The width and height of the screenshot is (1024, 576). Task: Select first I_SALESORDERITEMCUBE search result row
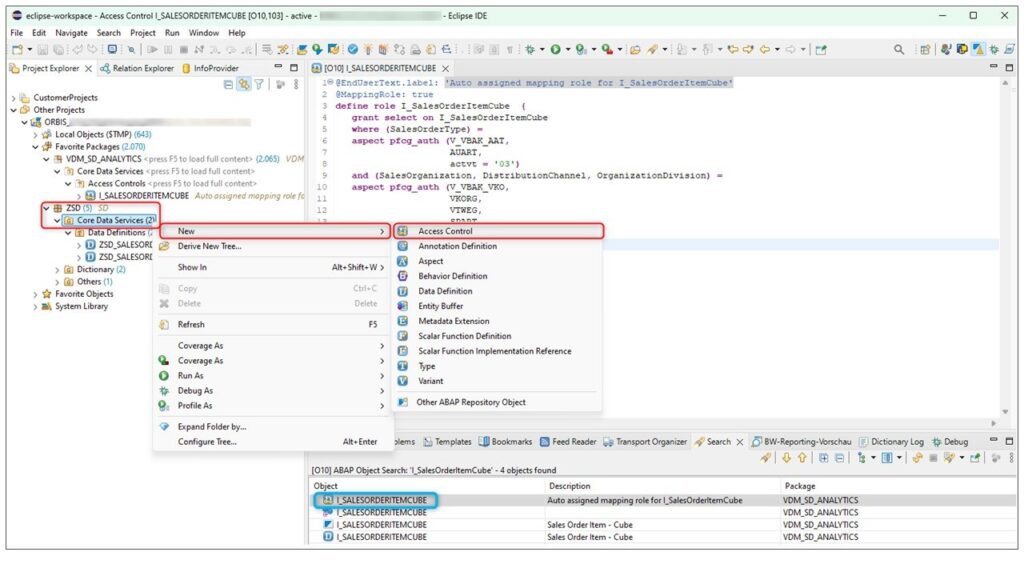point(662,500)
